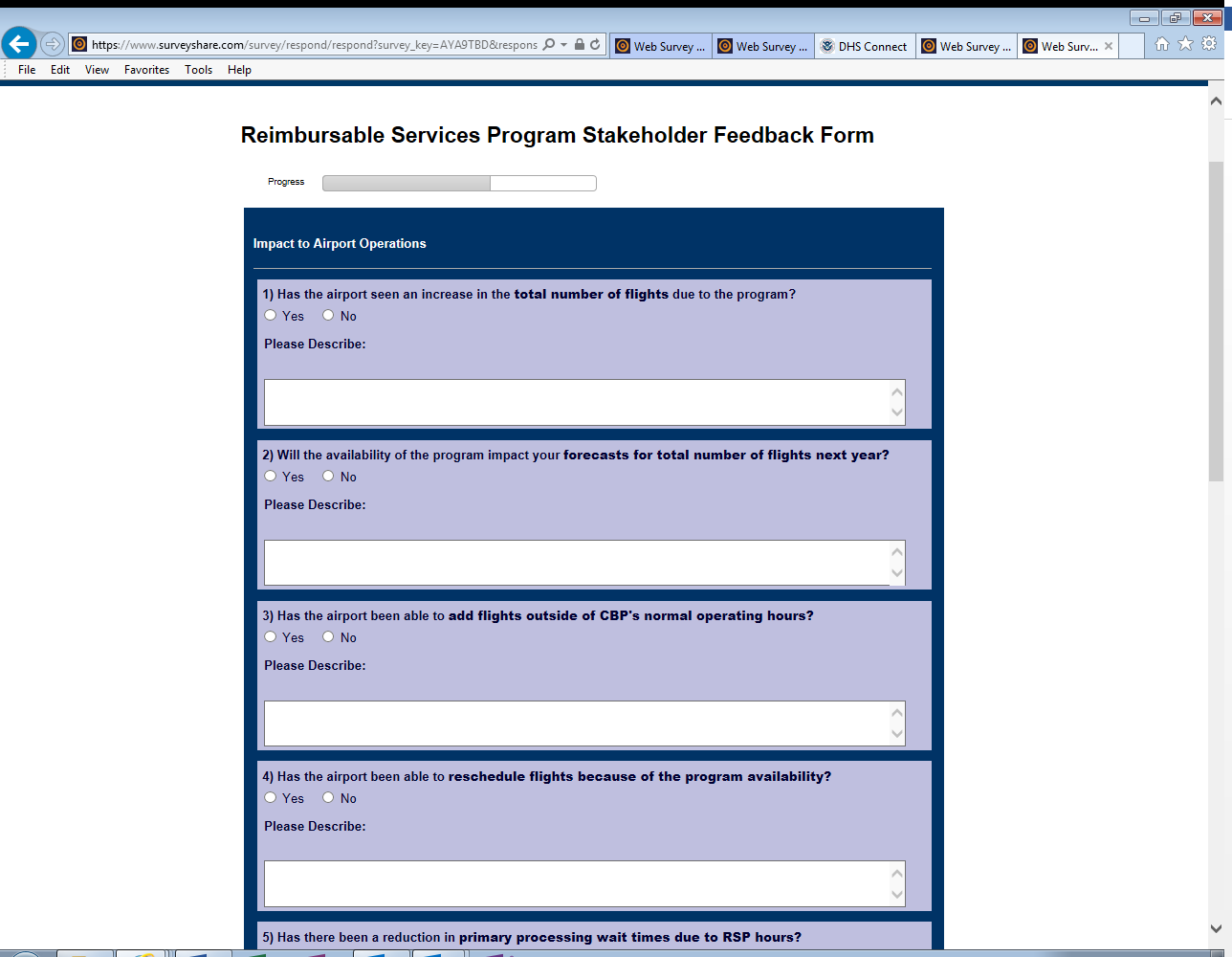
Task: Click the browser Forward arrow button
Action: [x=53, y=44]
